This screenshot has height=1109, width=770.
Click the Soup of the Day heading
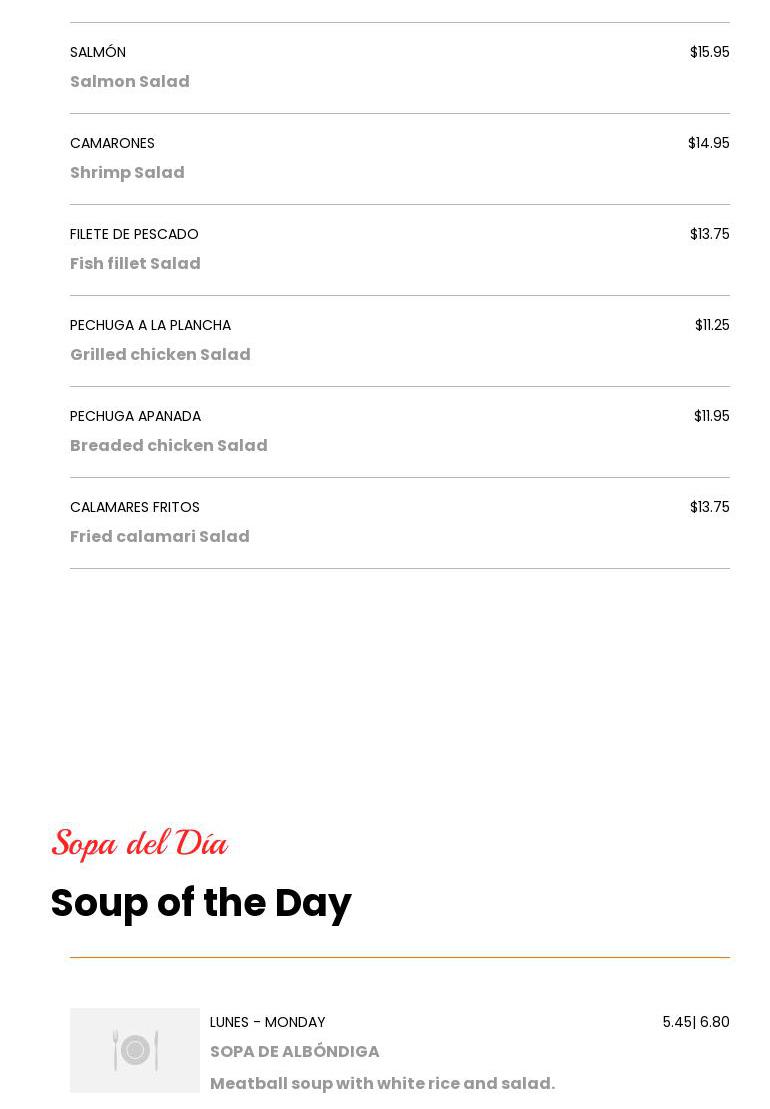tap(201, 903)
